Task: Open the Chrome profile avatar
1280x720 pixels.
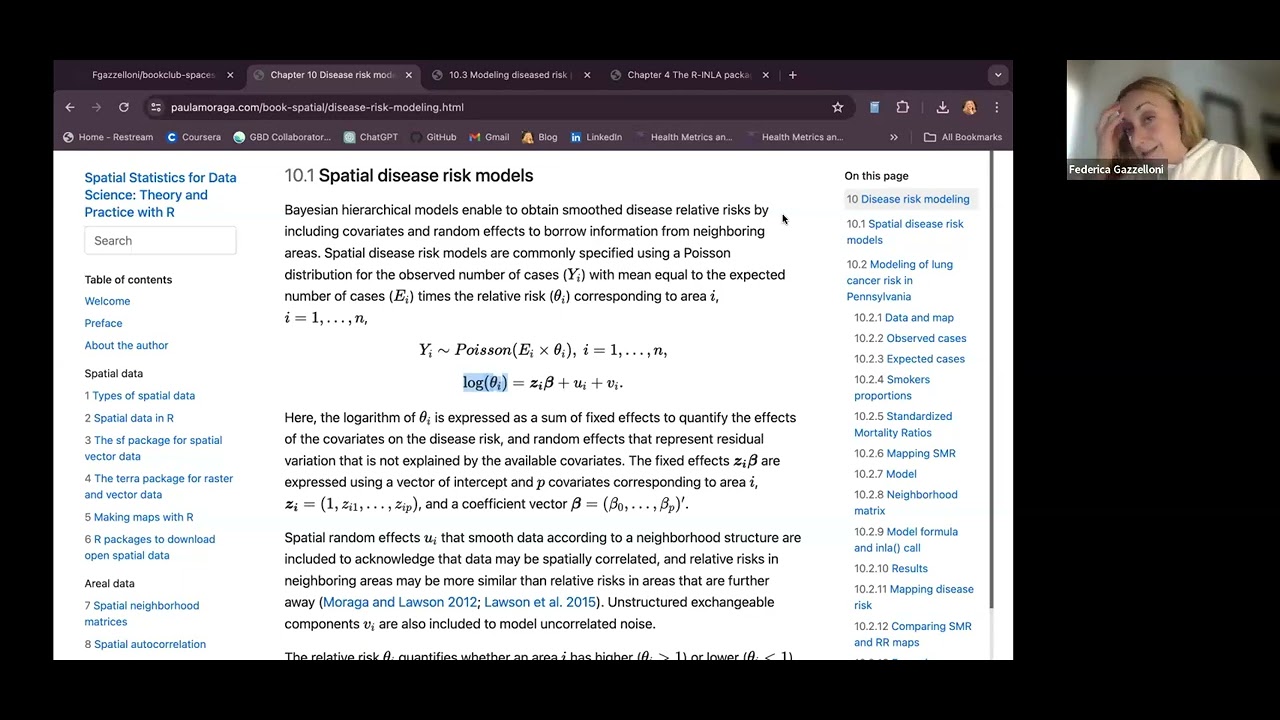Action: point(969,107)
